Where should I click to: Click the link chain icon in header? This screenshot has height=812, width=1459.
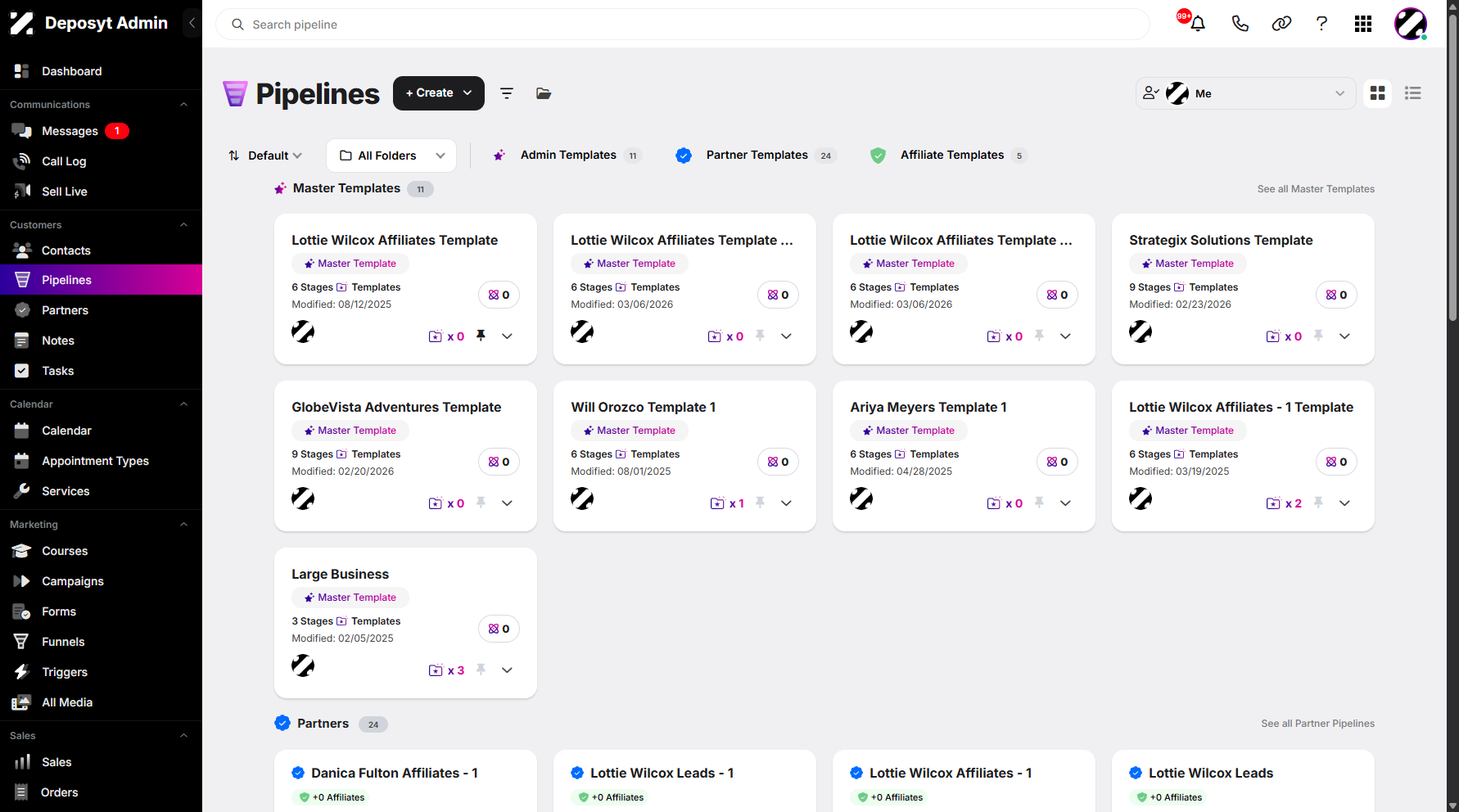click(x=1281, y=24)
